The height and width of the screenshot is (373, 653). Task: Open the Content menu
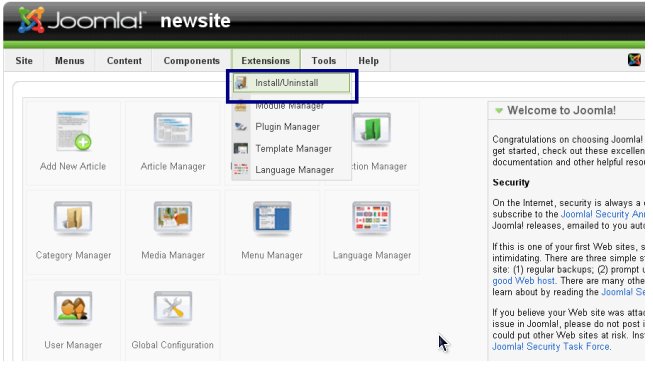tap(124, 61)
